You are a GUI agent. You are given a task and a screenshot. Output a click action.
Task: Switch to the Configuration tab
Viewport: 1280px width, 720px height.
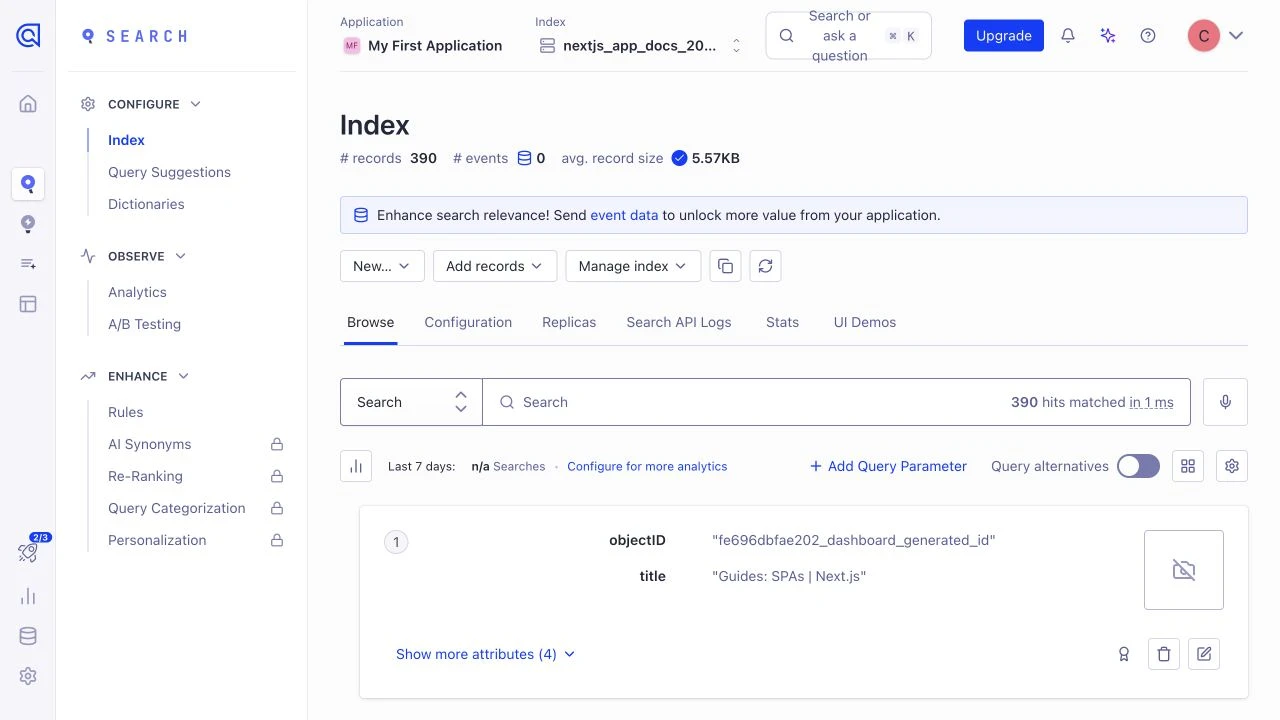pyautogui.click(x=468, y=322)
